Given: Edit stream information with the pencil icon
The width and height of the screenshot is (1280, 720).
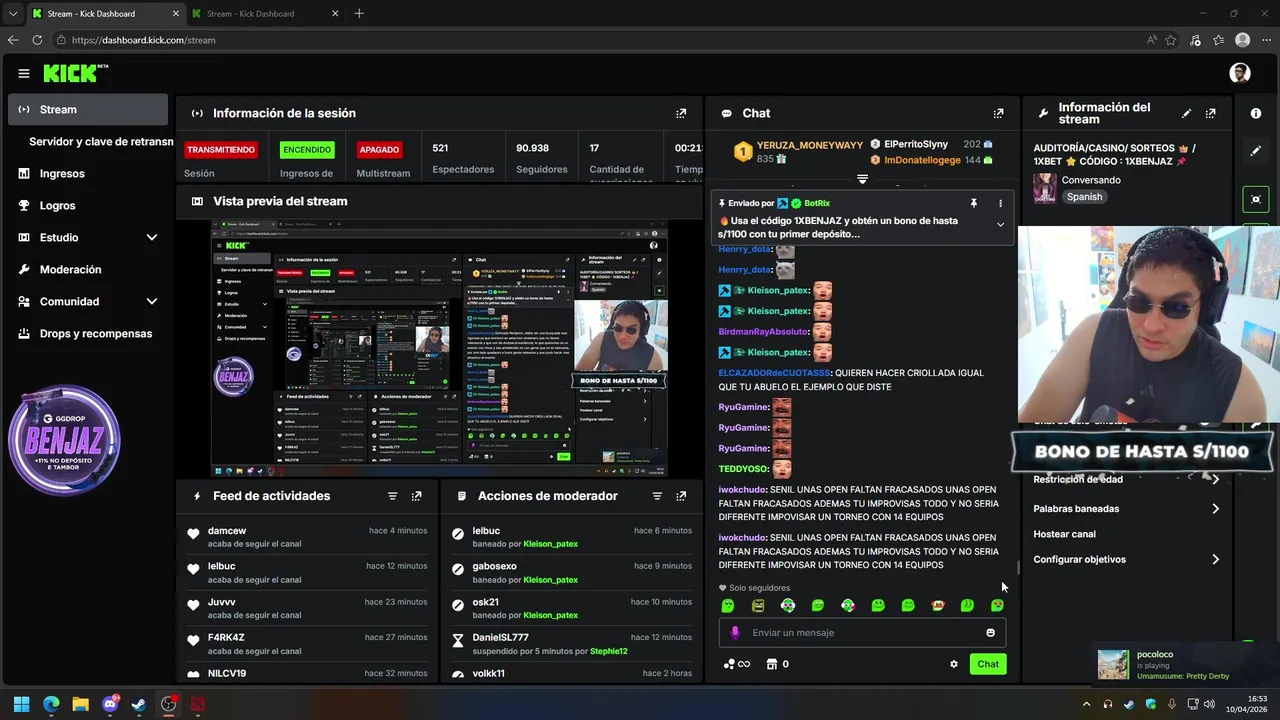Looking at the screenshot, I should [x=1187, y=114].
